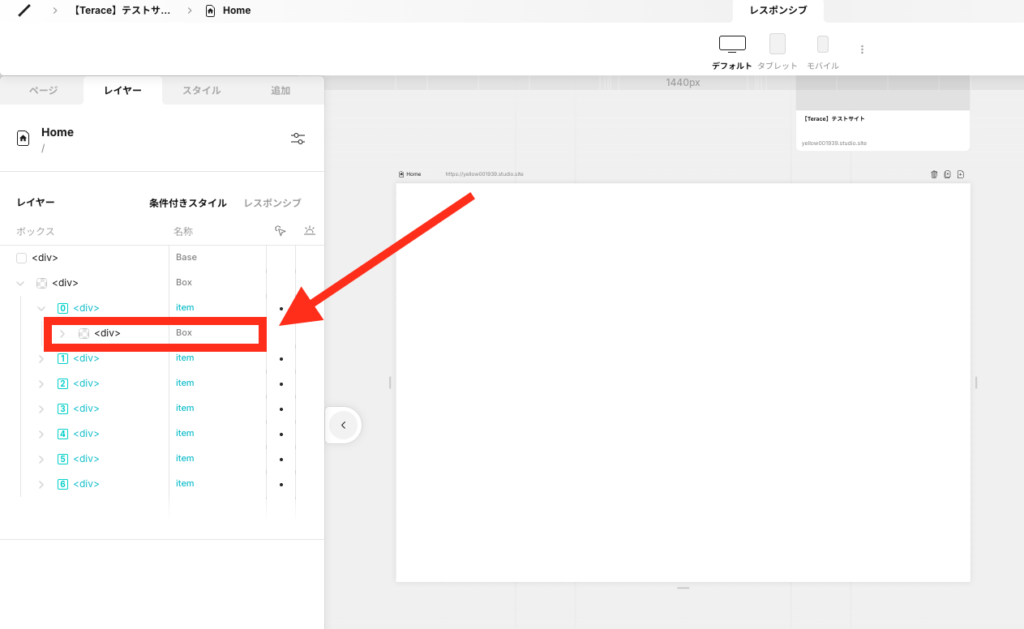1024x629 pixels.
Task: Click the pen logo icon at top left
Action: pyautogui.click(x=25, y=10)
